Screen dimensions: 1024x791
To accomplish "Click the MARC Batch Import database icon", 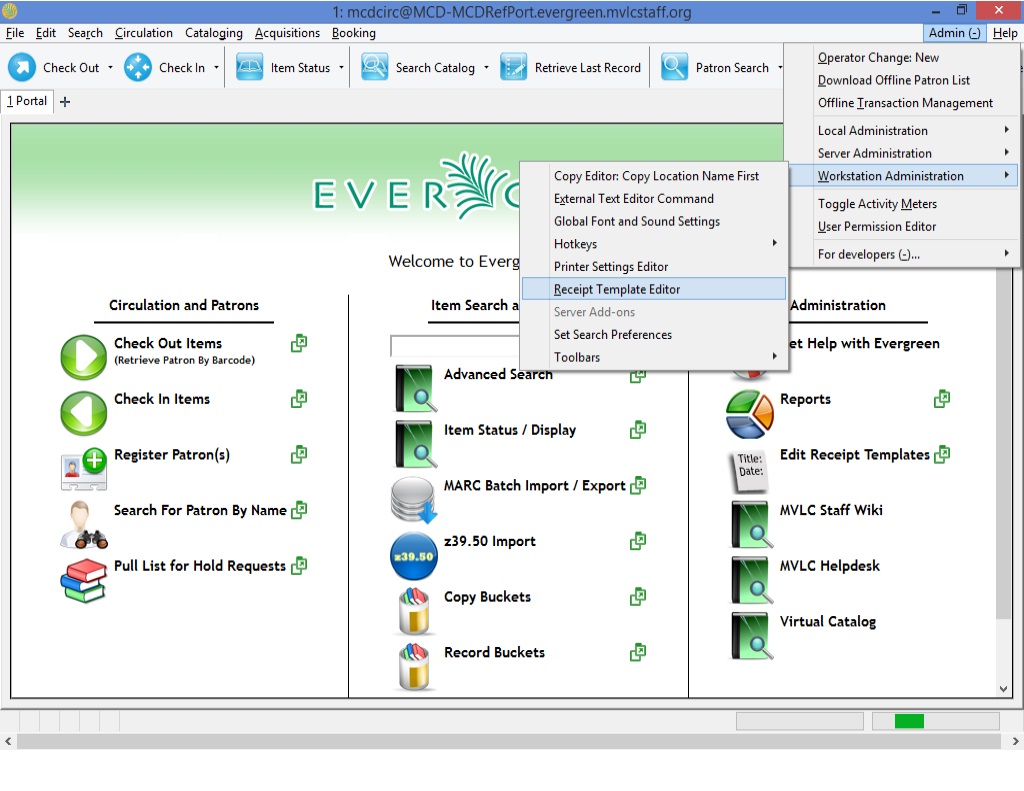I will [413, 500].
